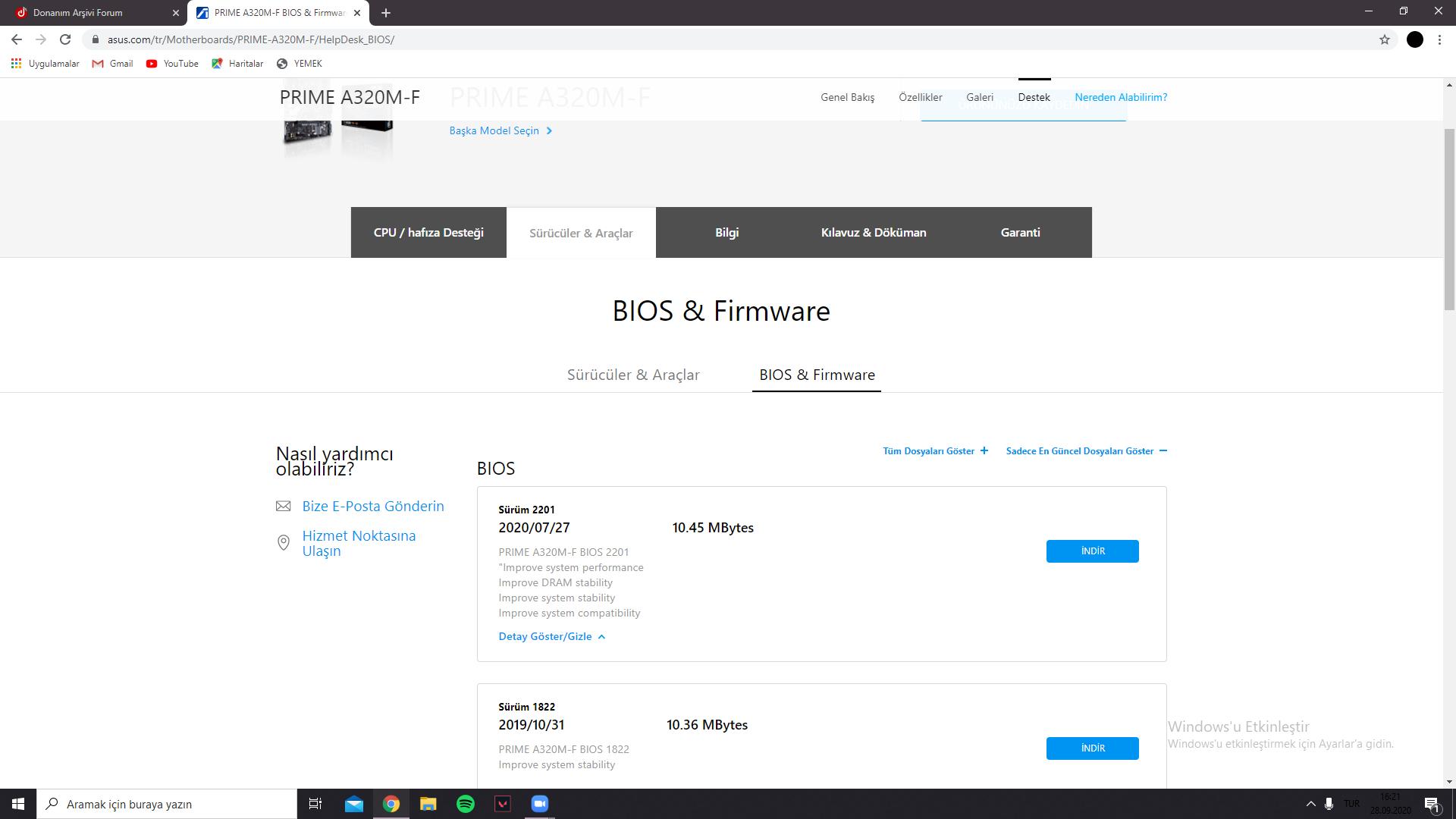
Task: Open a new browser tab
Action: point(386,13)
